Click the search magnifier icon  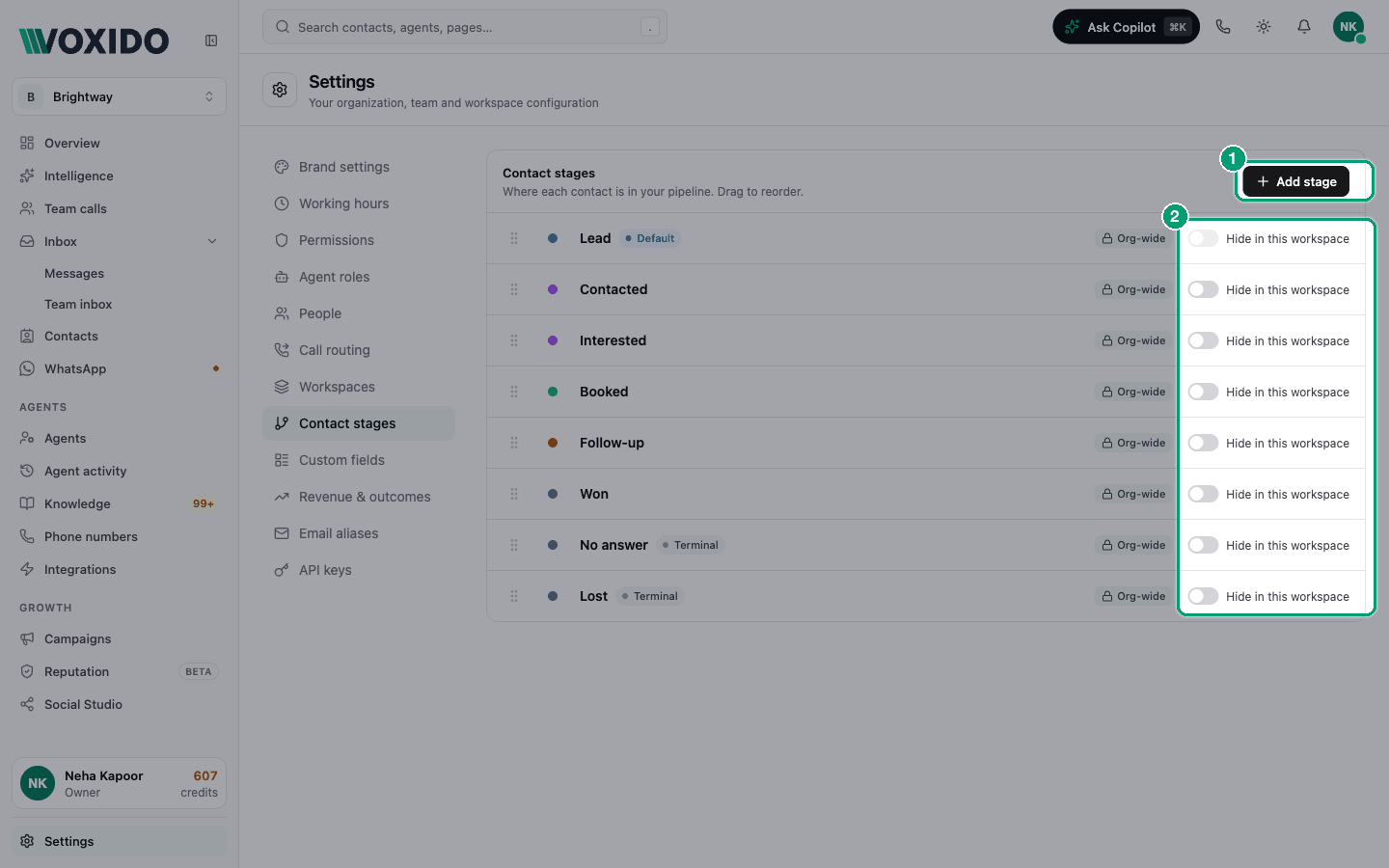click(x=283, y=27)
